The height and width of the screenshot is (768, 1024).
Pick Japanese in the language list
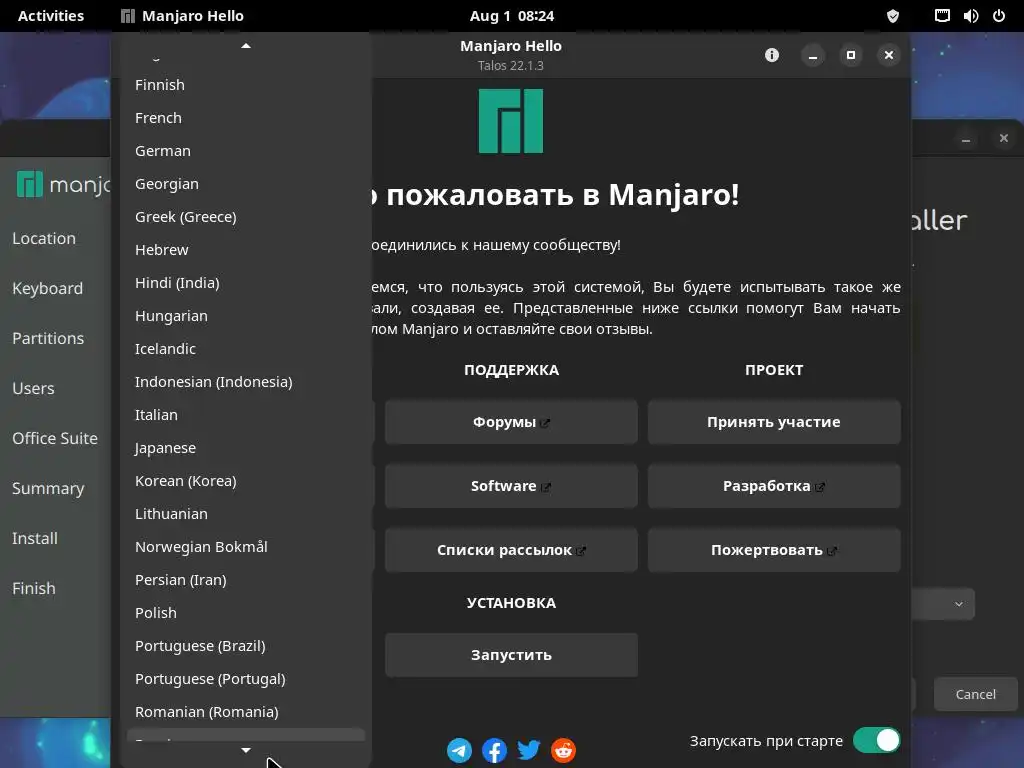click(246, 448)
